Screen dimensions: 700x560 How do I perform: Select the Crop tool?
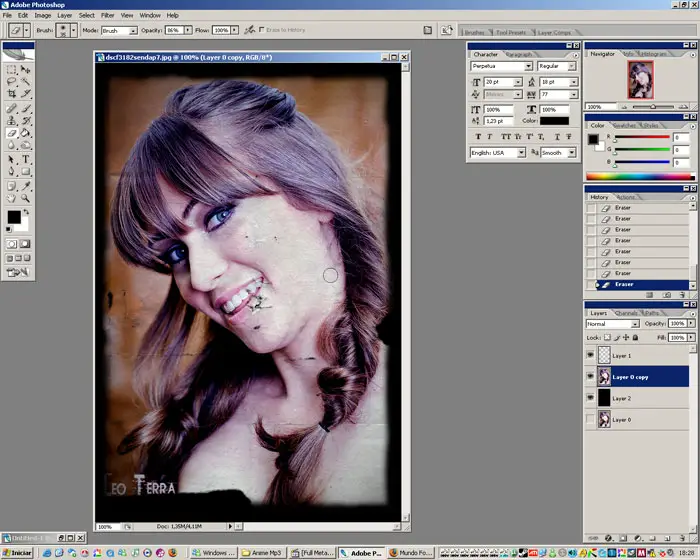coord(11,94)
